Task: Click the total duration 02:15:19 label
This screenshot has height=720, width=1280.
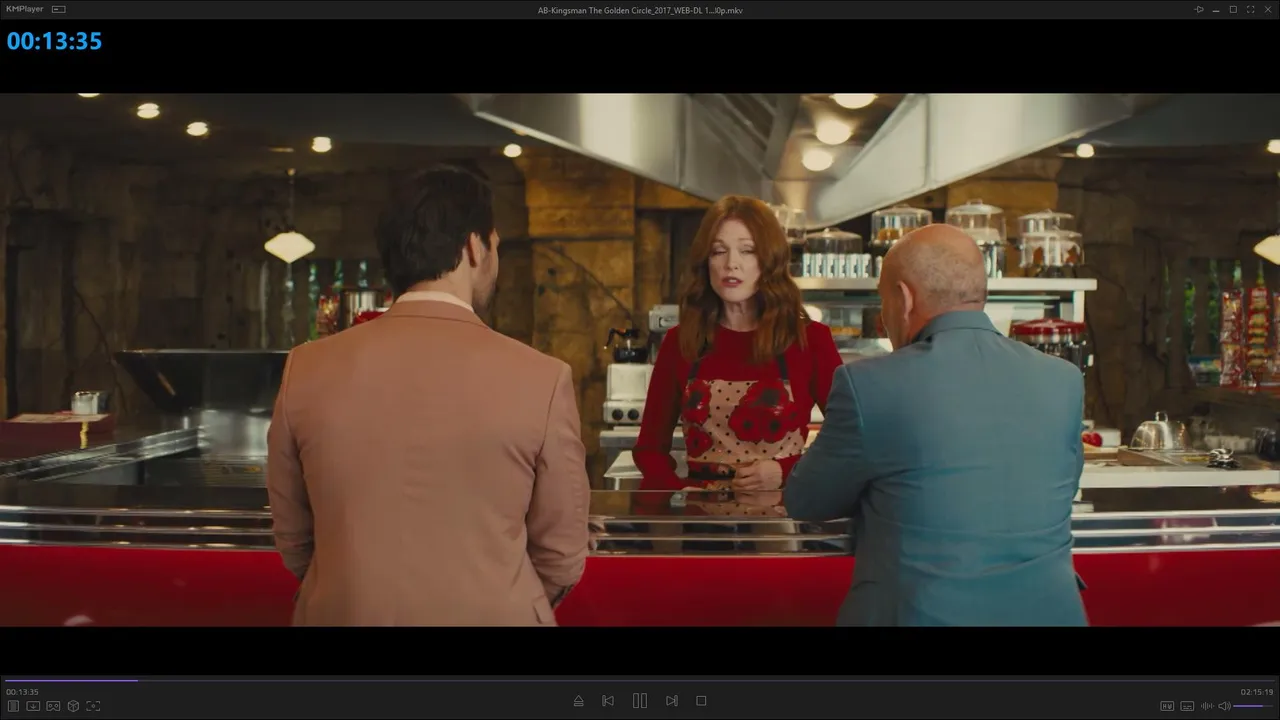Action: coord(1257,692)
